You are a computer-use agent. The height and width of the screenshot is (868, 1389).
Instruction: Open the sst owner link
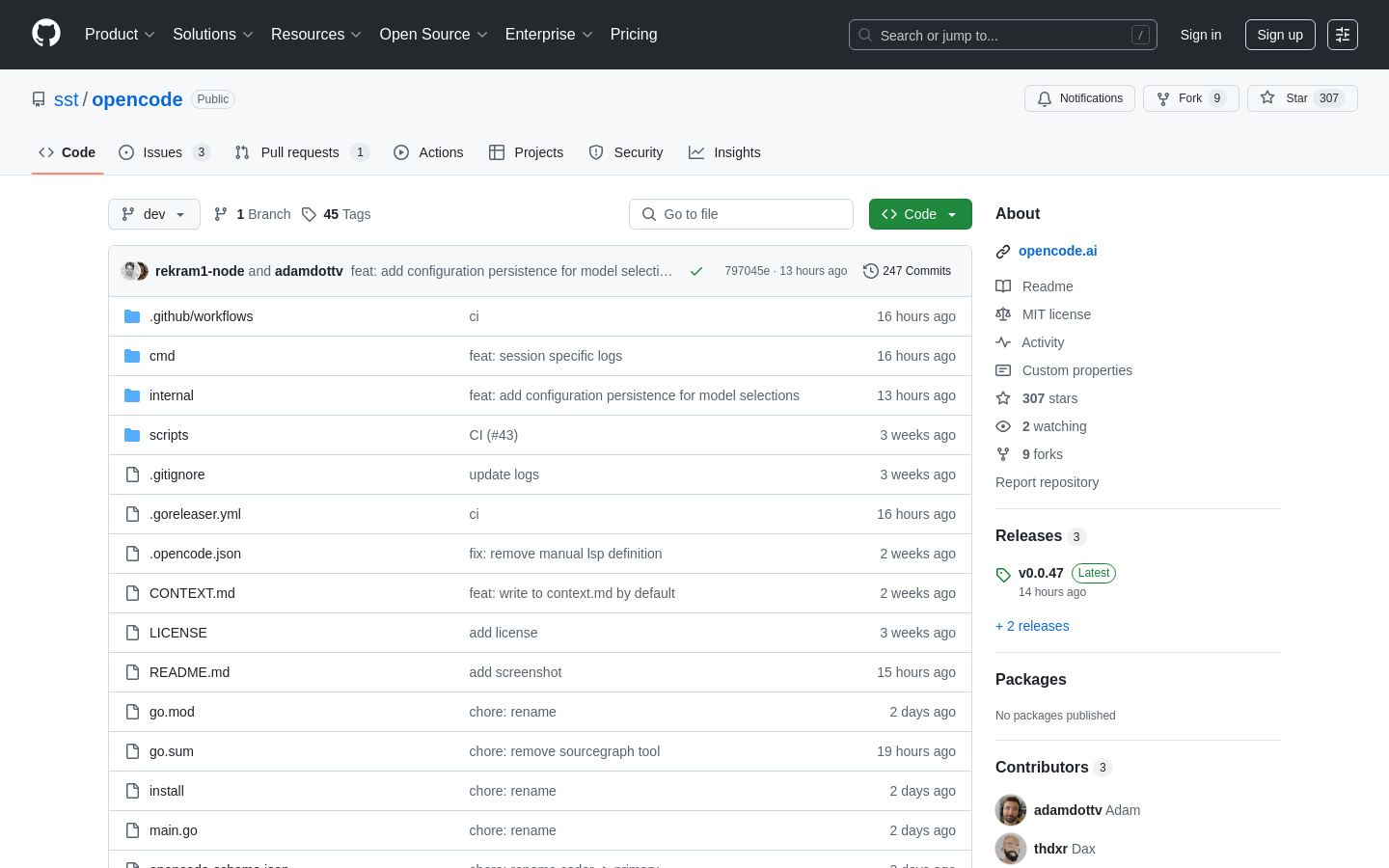67,99
